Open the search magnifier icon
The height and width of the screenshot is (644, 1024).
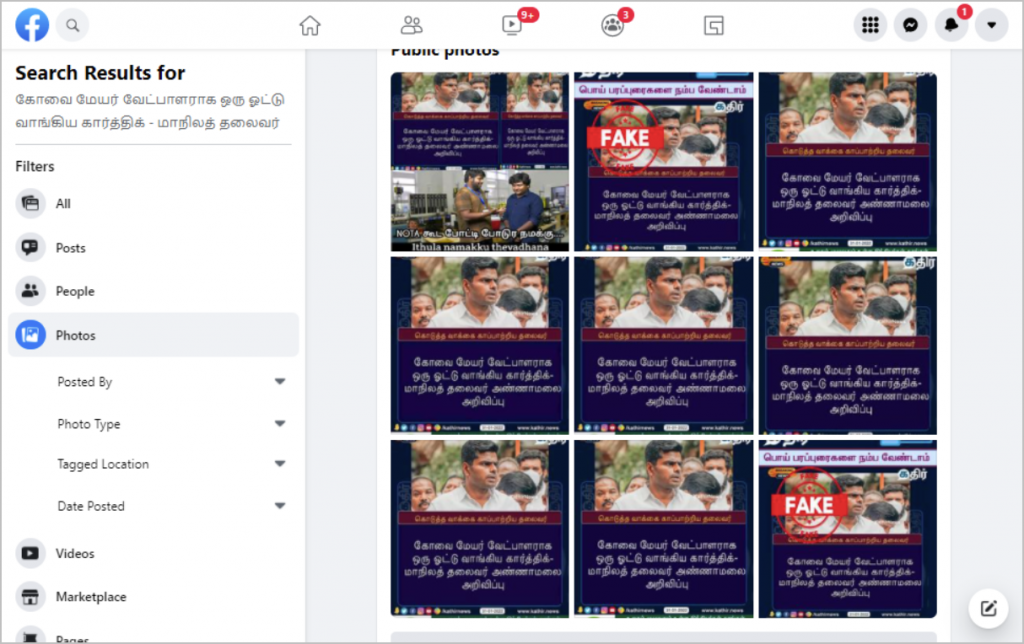pyautogui.click(x=72, y=25)
